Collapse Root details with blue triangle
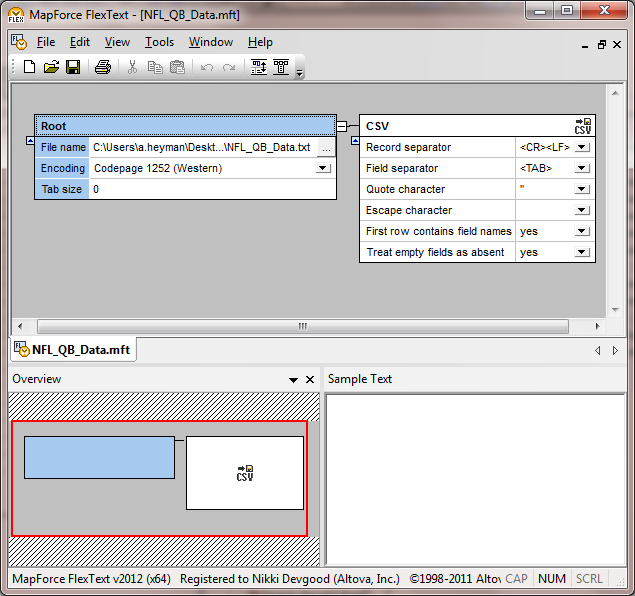This screenshot has width=635, height=596. click(x=30, y=140)
